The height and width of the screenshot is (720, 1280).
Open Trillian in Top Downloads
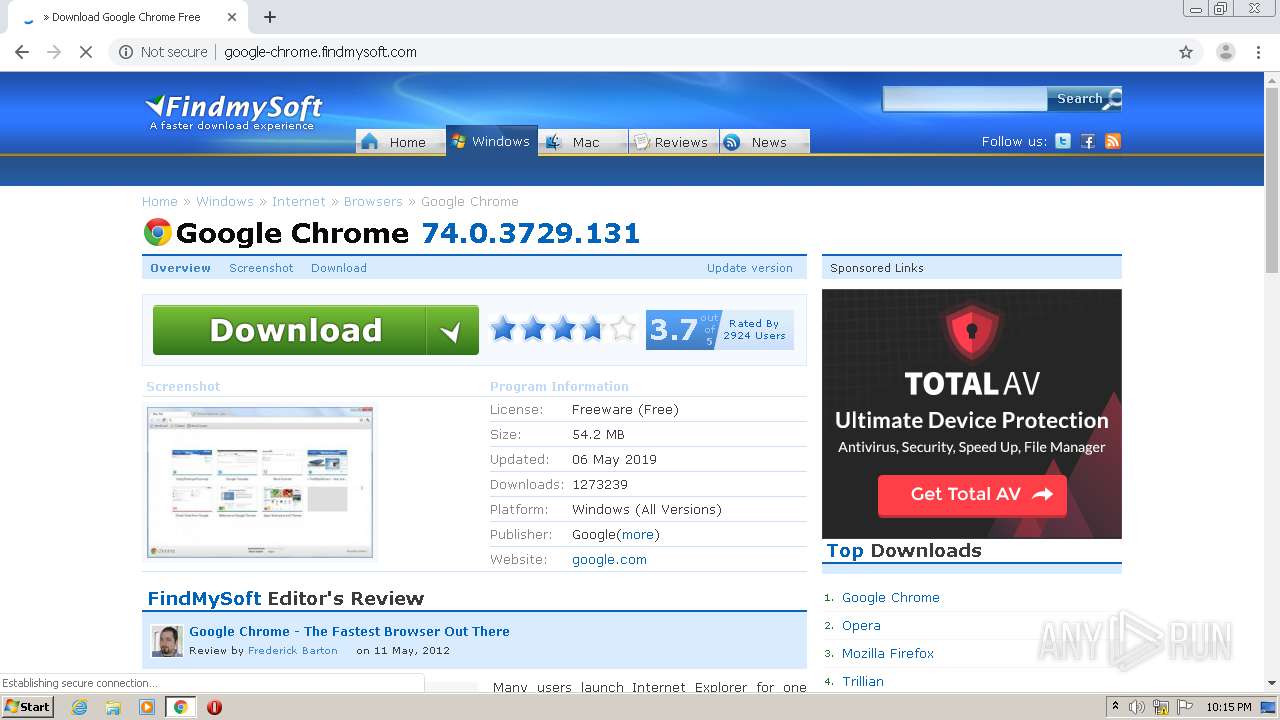click(862, 681)
